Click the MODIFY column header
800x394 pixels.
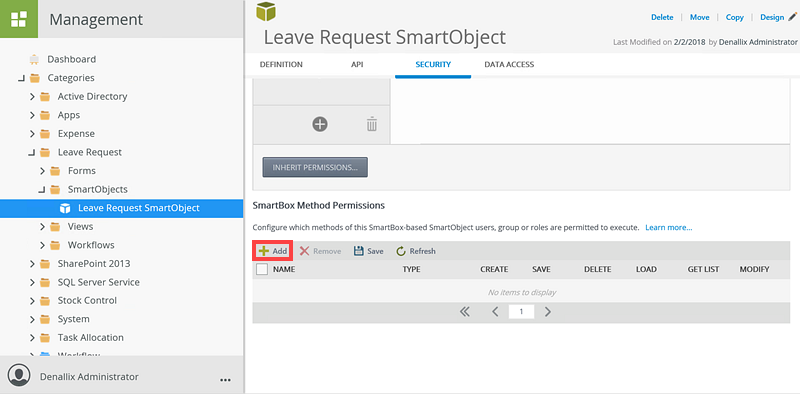754,269
